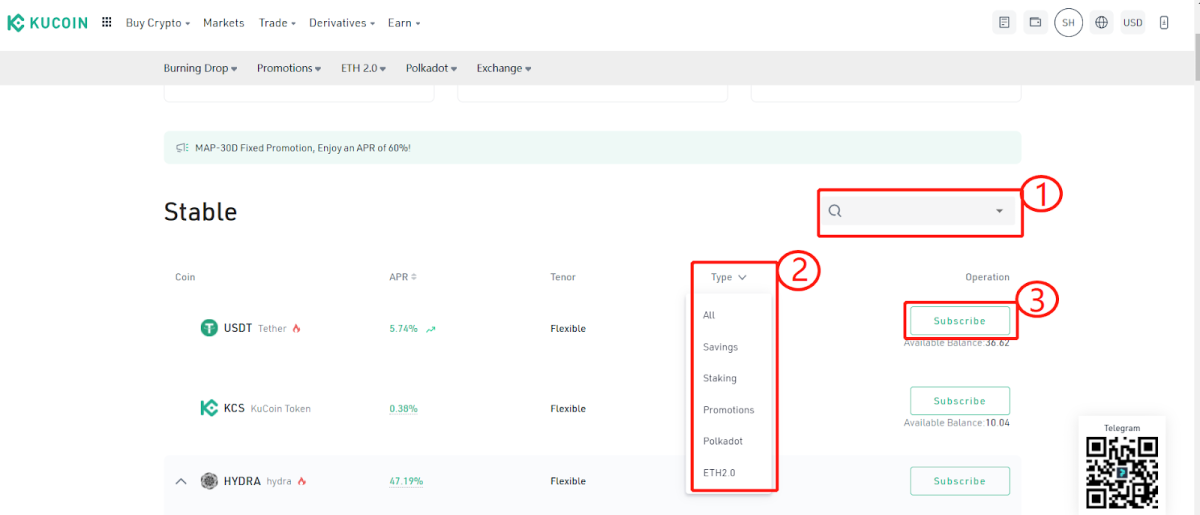This screenshot has width=1200, height=515.
Task: Open the MAP-30D Fixed Promotion banner
Action: click(592, 147)
